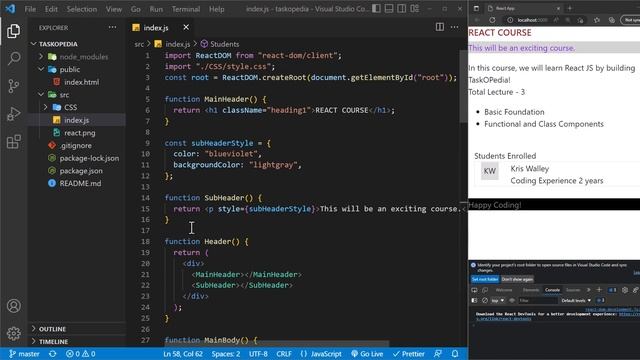Close the index.js editor tab

(x=186, y=27)
